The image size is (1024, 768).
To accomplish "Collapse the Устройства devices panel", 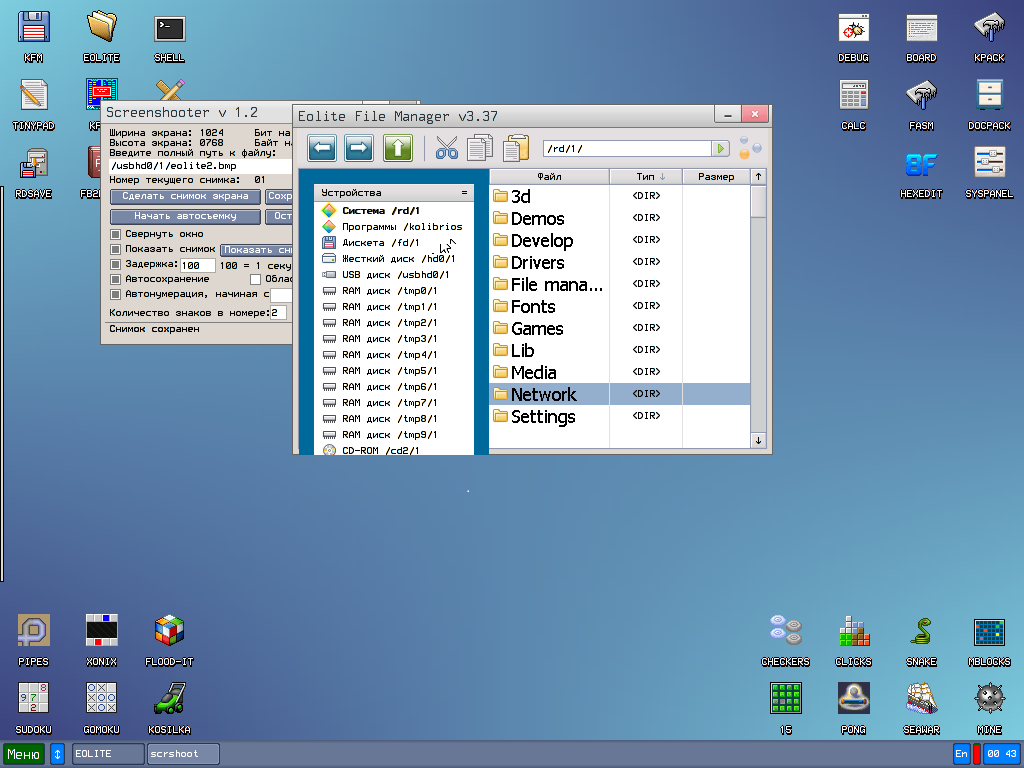I will click(464, 192).
